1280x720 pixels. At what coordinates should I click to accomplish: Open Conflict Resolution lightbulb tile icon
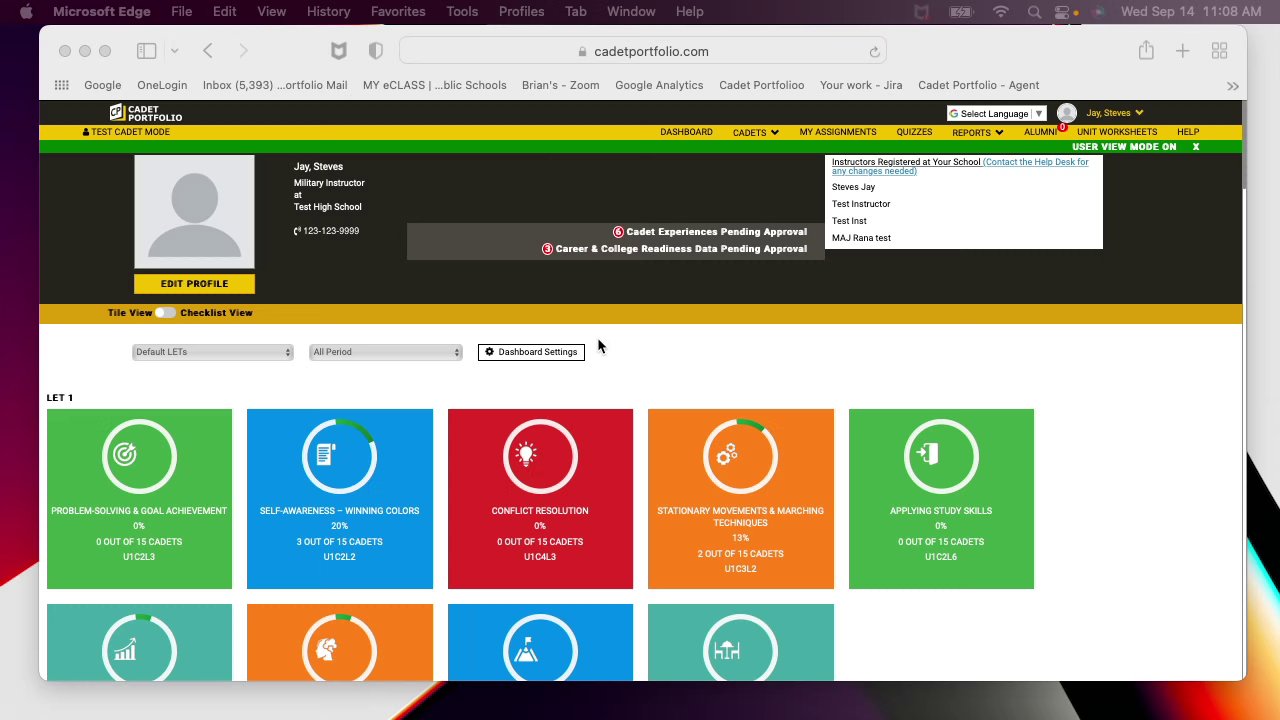526,455
